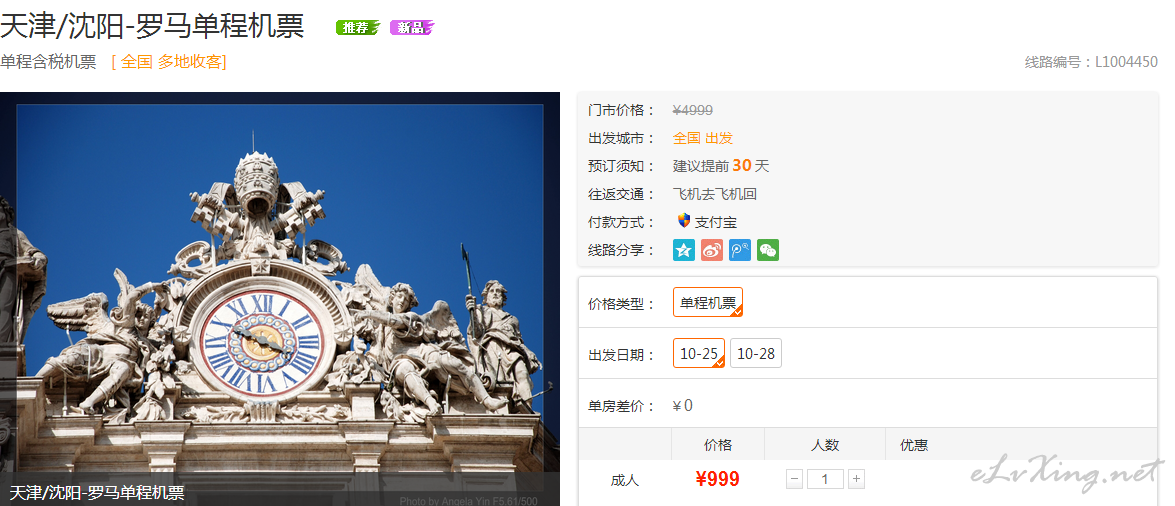
Task: Click the 全国 出发 departure city link
Action: pyautogui.click(x=702, y=138)
